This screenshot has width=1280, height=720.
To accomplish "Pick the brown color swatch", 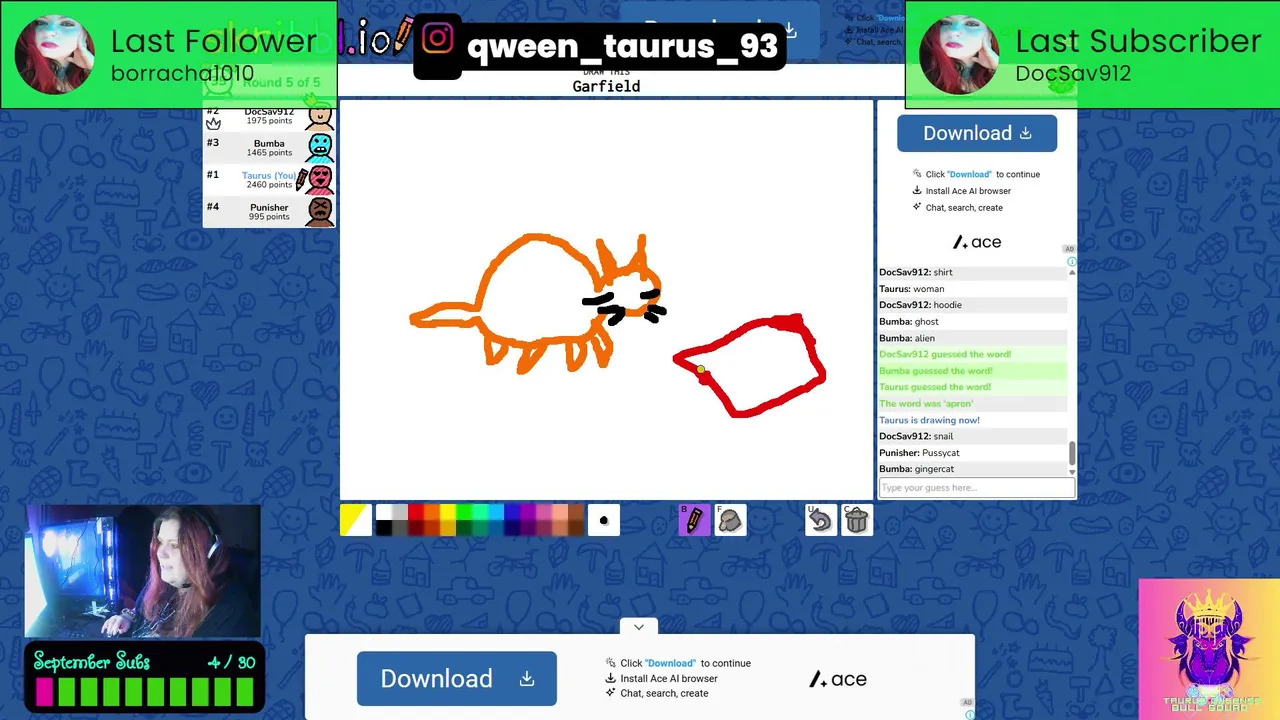I will tap(576, 512).
